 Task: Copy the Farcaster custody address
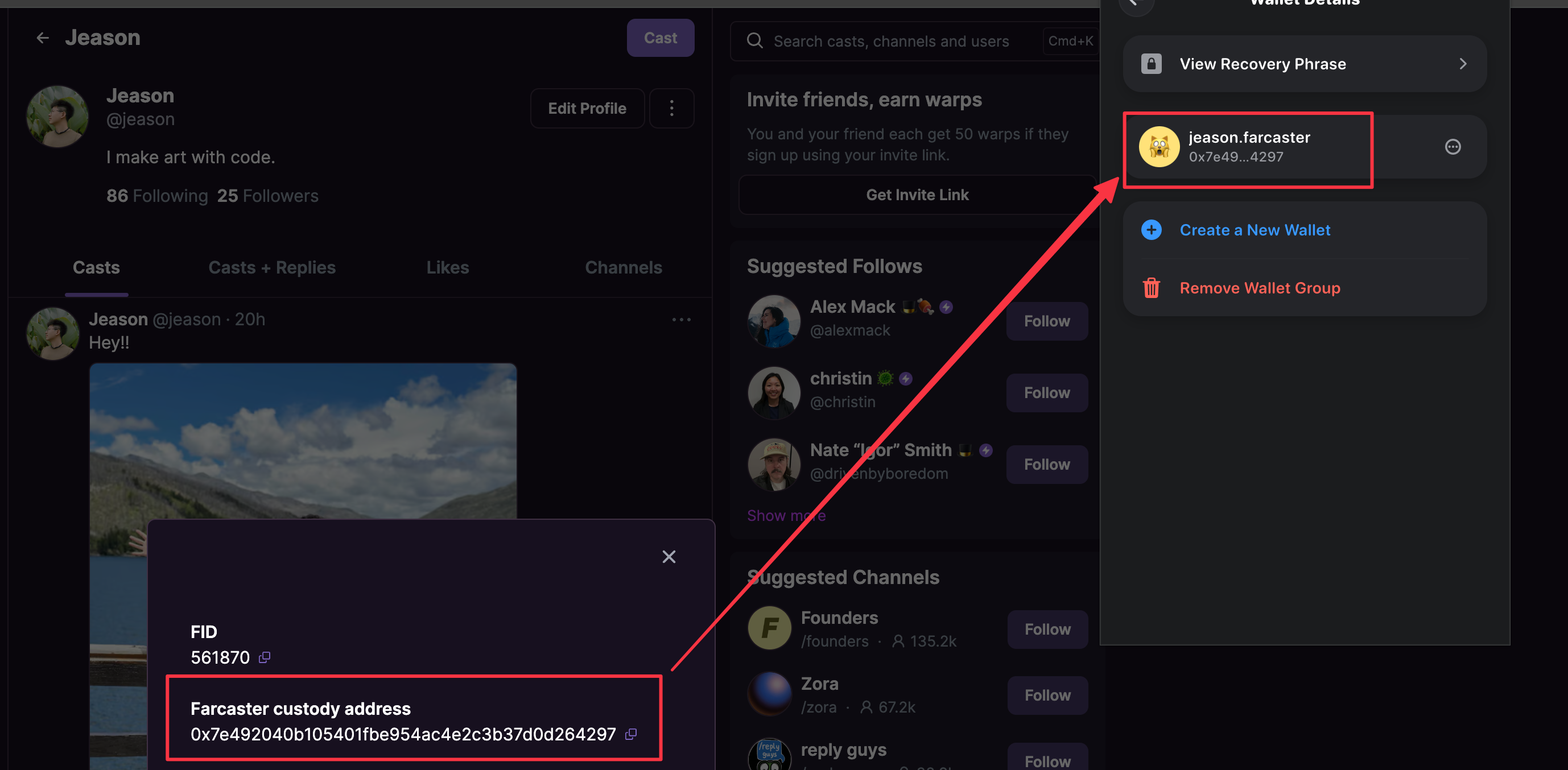click(630, 734)
